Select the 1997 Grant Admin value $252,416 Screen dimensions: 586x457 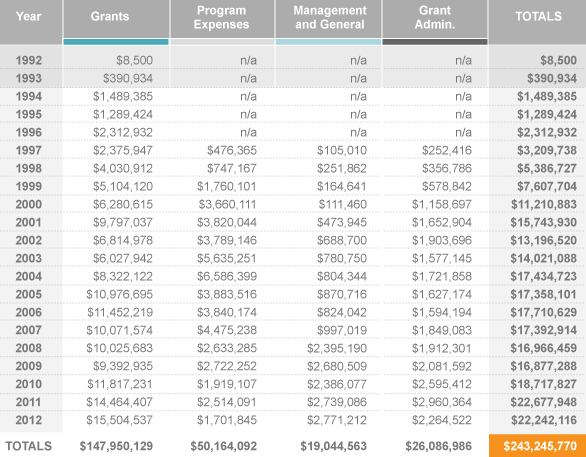tap(447, 150)
